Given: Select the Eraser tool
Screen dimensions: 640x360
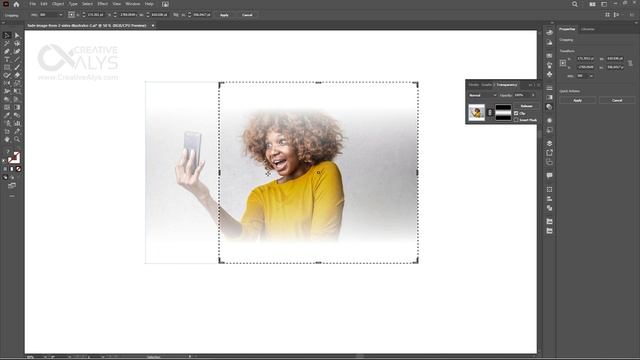Looking at the screenshot, I should coord(17,76).
